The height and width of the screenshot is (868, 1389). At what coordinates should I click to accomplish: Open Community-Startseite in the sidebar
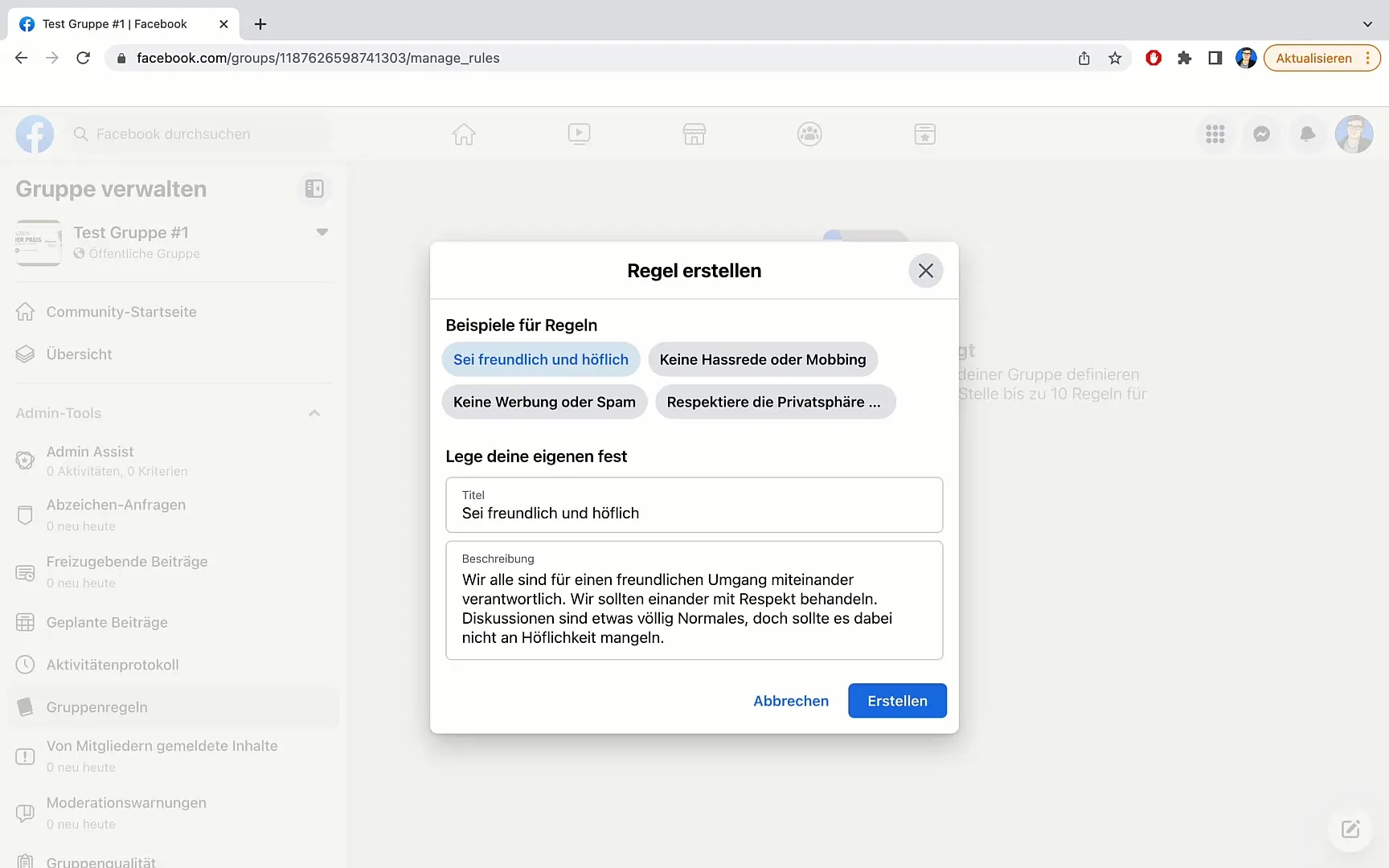(174, 312)
